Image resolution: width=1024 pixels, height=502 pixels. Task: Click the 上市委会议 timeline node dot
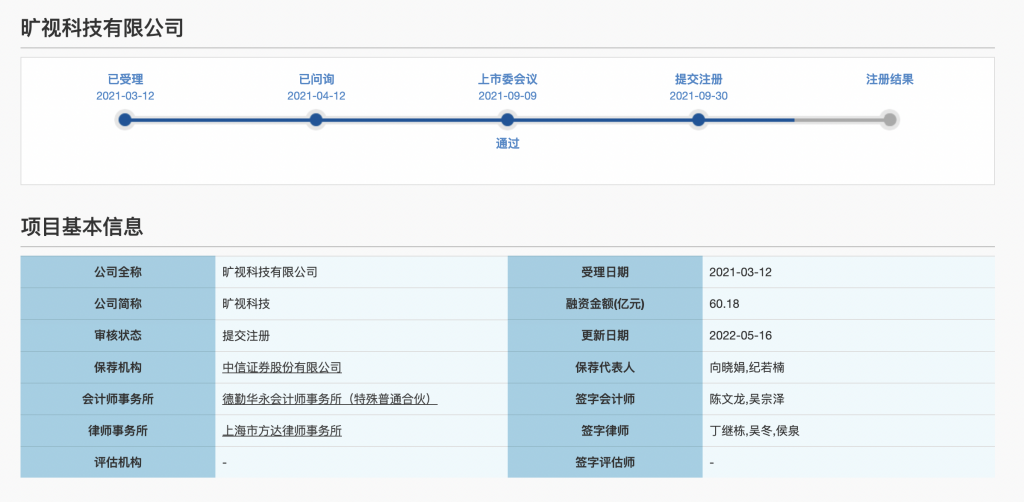pyautogui.click(x=507, y=120)
